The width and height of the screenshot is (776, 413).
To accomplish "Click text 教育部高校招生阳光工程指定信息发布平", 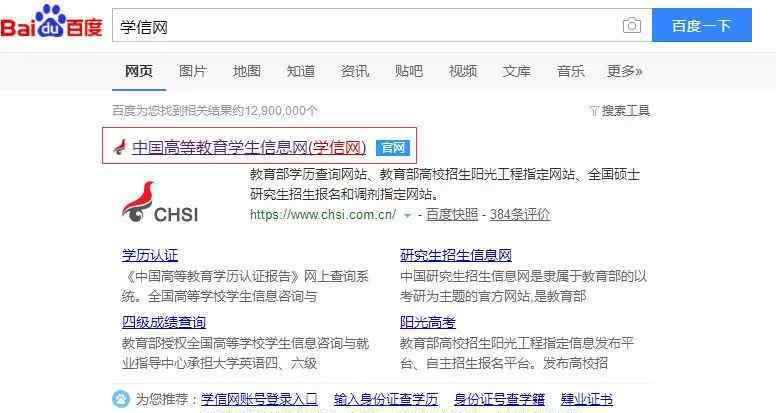I will click(x=517, y=343).
